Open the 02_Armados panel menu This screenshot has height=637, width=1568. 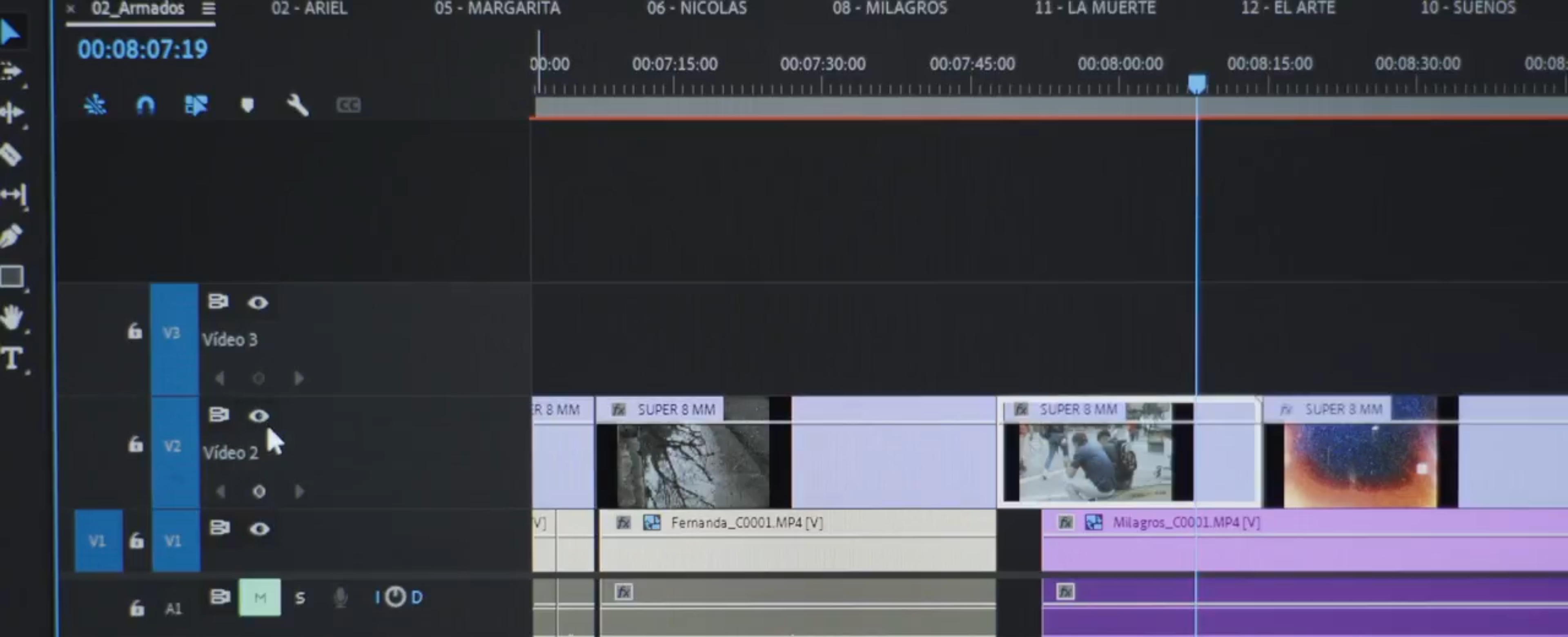[x=209, y=9]
